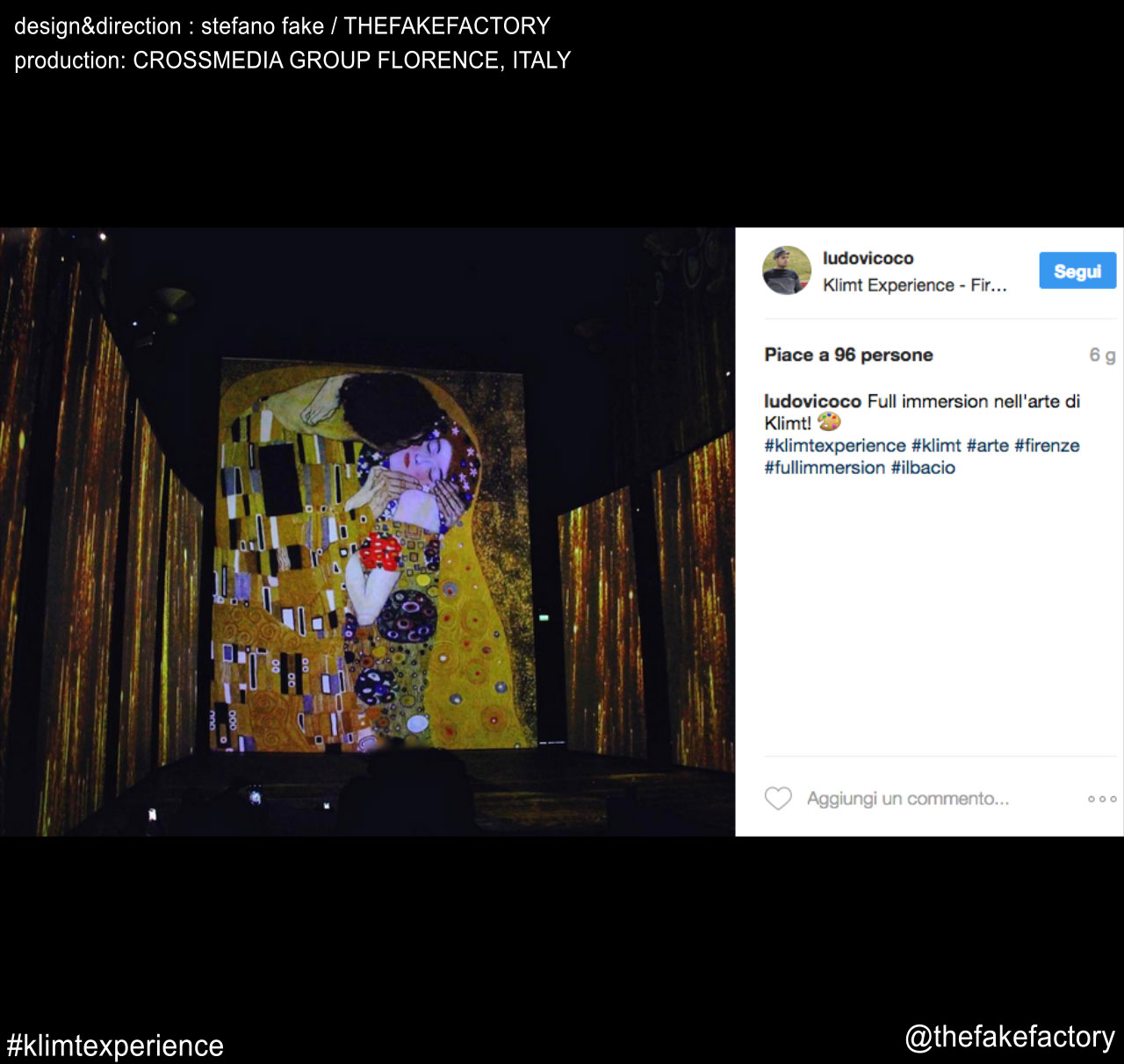Open the #fullimmersion hashtag
The image size is (1124, 1064).
point(825,468)
